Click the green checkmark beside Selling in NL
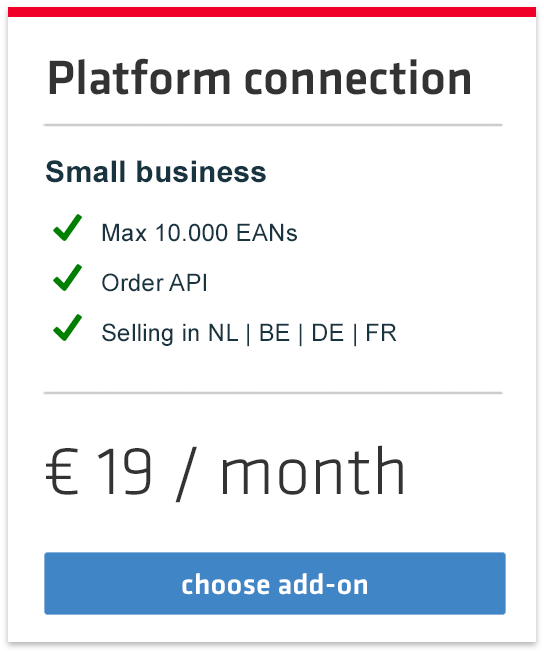The width and height of the screenshot is (544, 654). [x=68, y=328]
